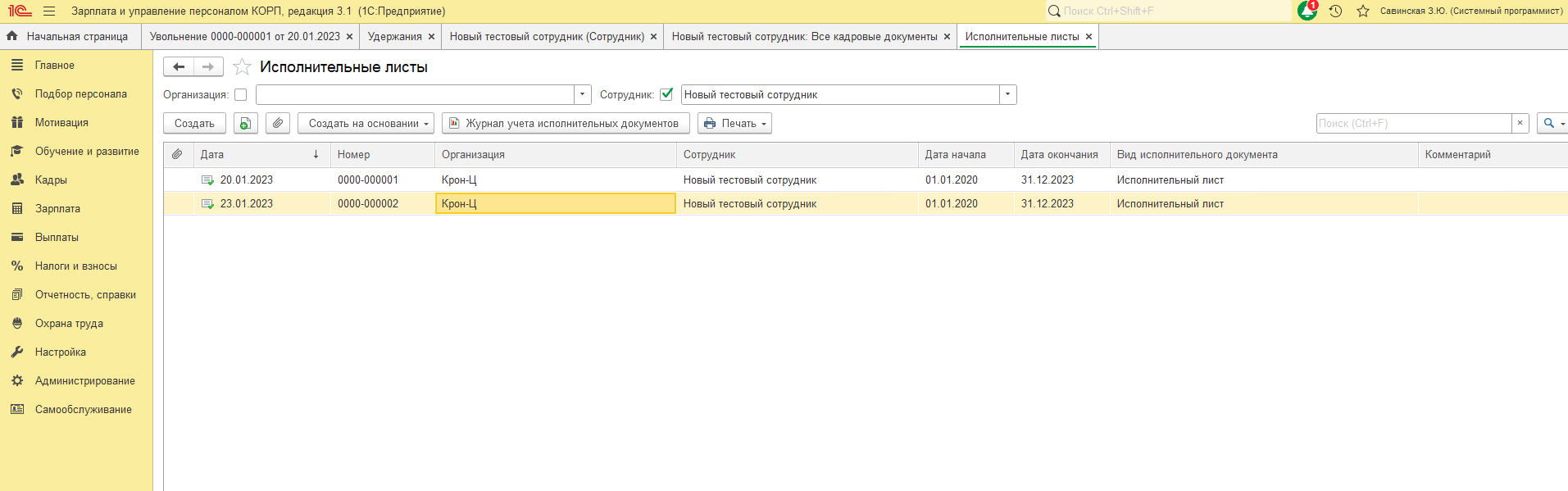Open attached files paperclip button
The height and width of the screenshot is (491, 1568).
coord(278,123)
